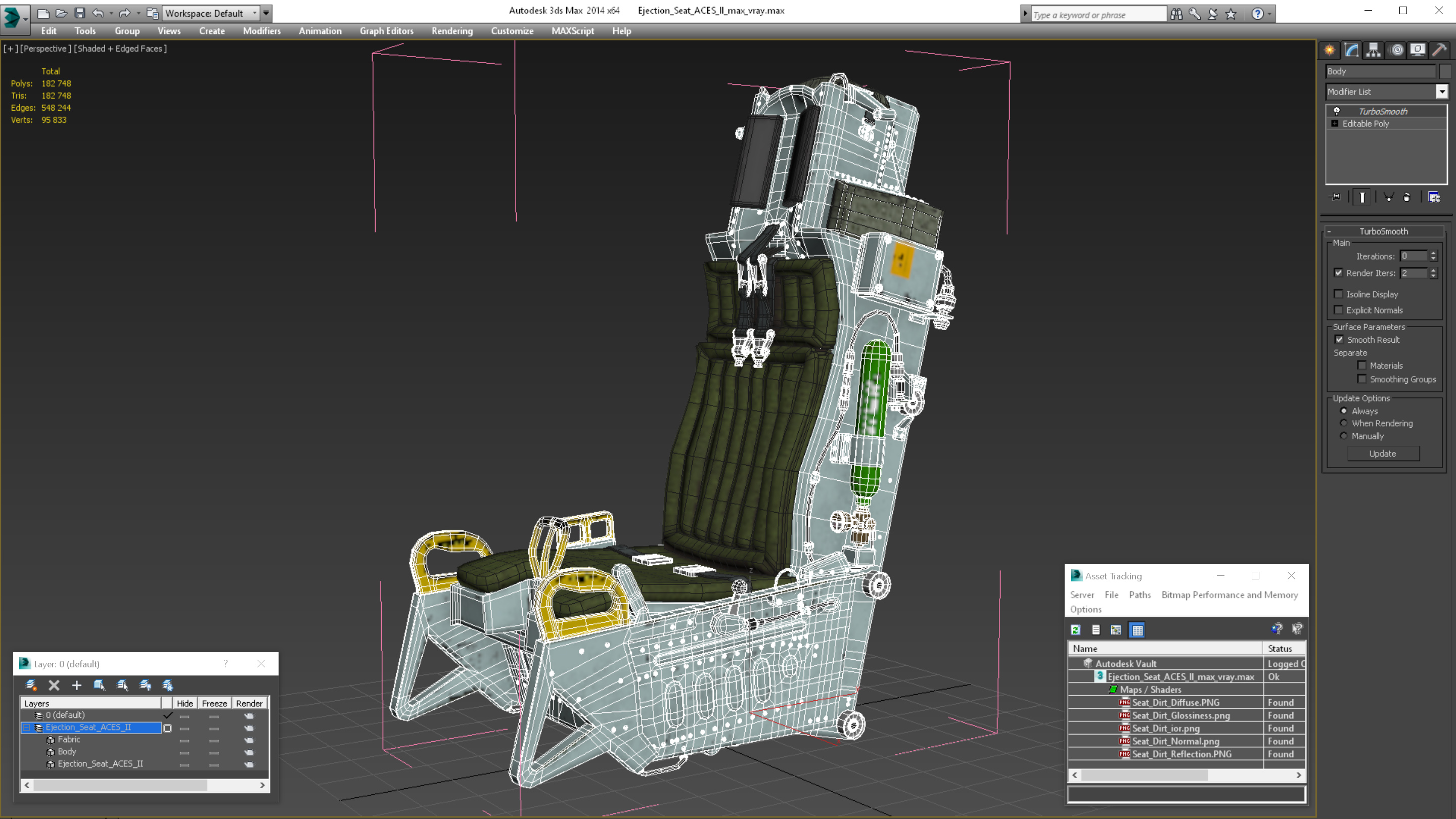Expand the Editable Poly stack entry
Image resolution: width=1456 pixels, height=819 pixels.
pos(1335,124)
